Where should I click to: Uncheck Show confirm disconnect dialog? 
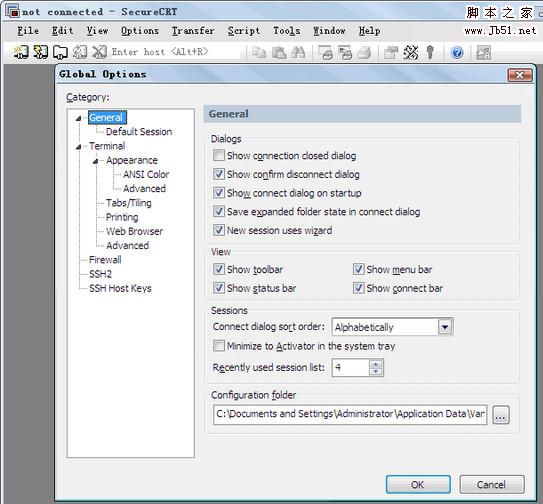coord(219,174)
